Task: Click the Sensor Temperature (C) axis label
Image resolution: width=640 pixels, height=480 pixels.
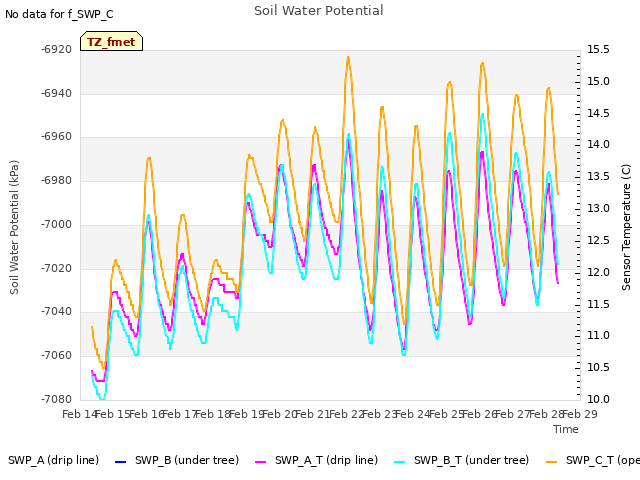Action: pos(626,227)
